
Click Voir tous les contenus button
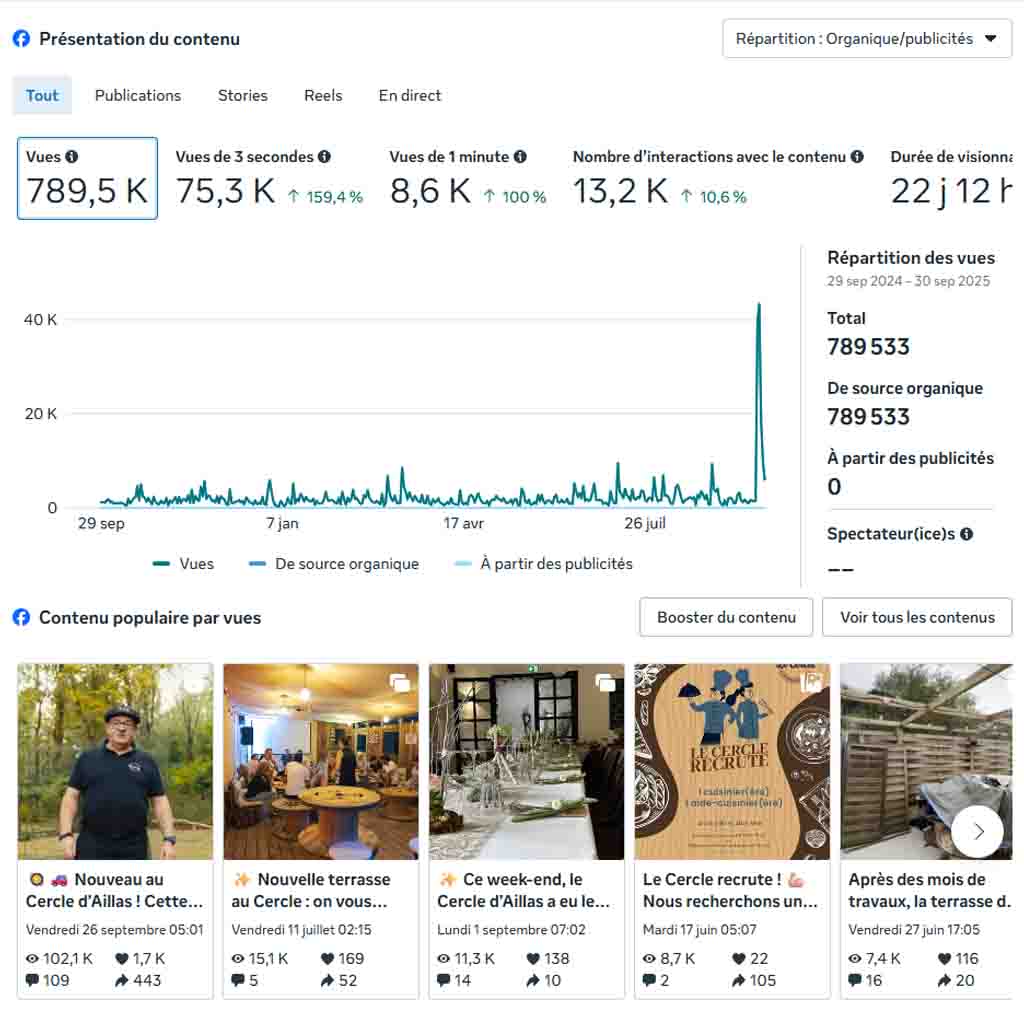[x=917, y=617]
